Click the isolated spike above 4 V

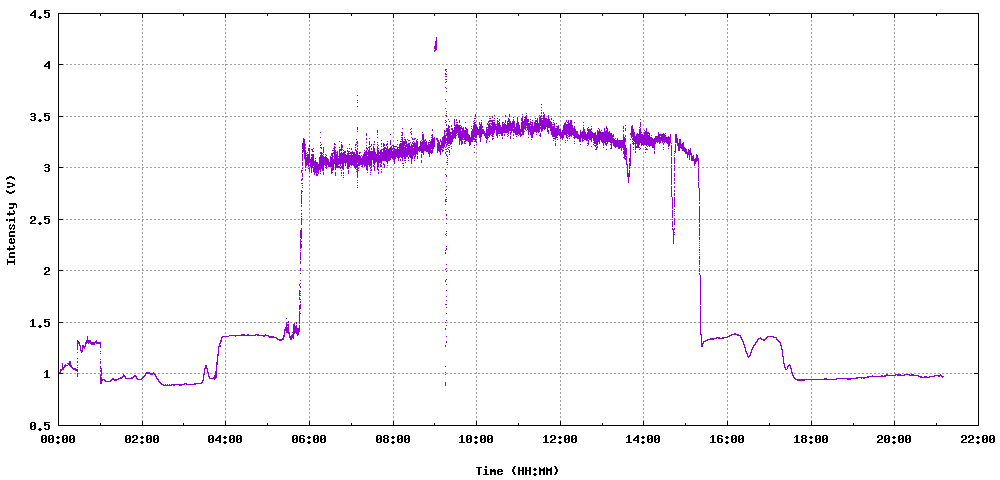tap(436, 44)
